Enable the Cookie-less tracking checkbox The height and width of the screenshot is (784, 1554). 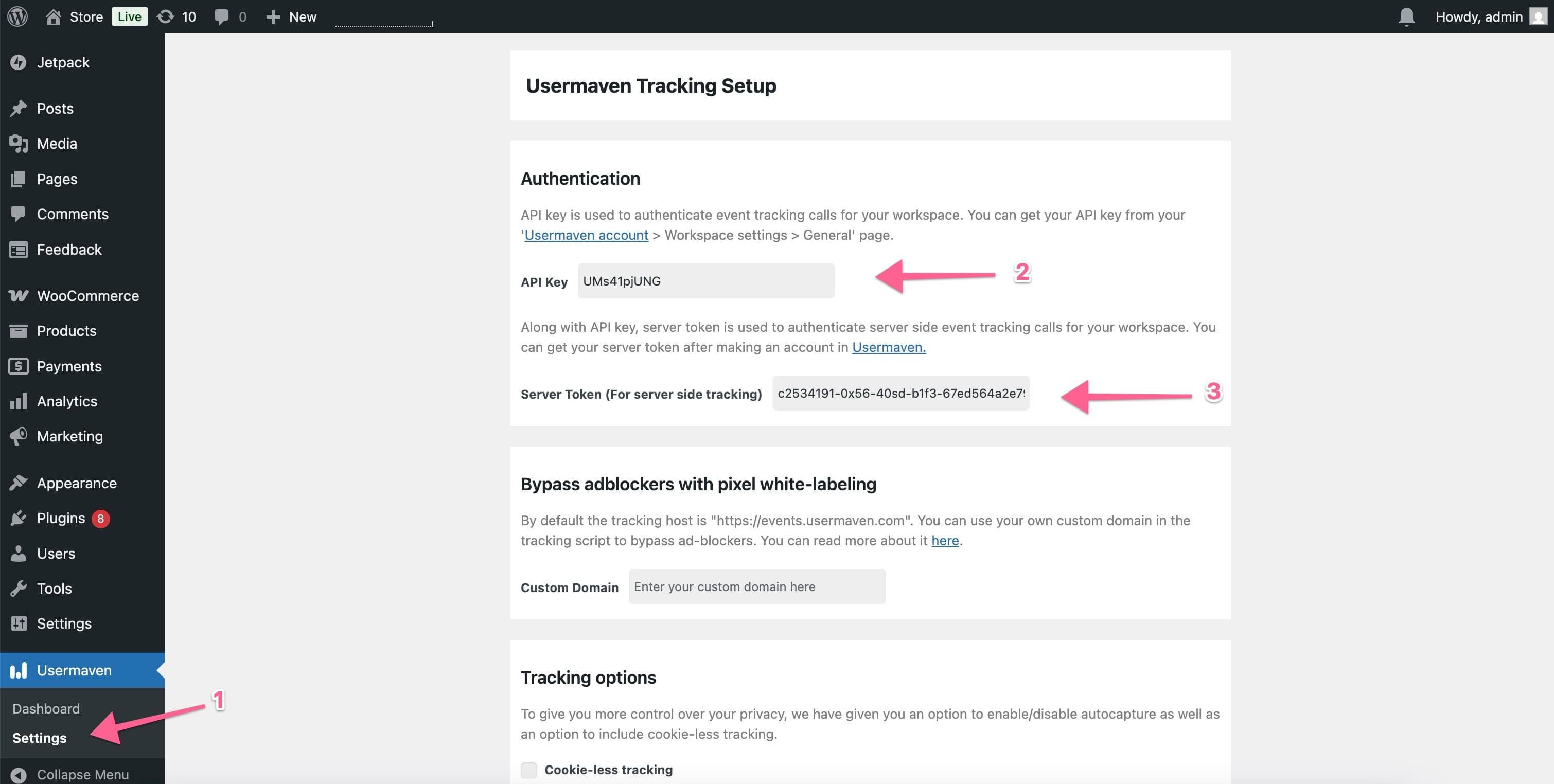coord(528,770)
